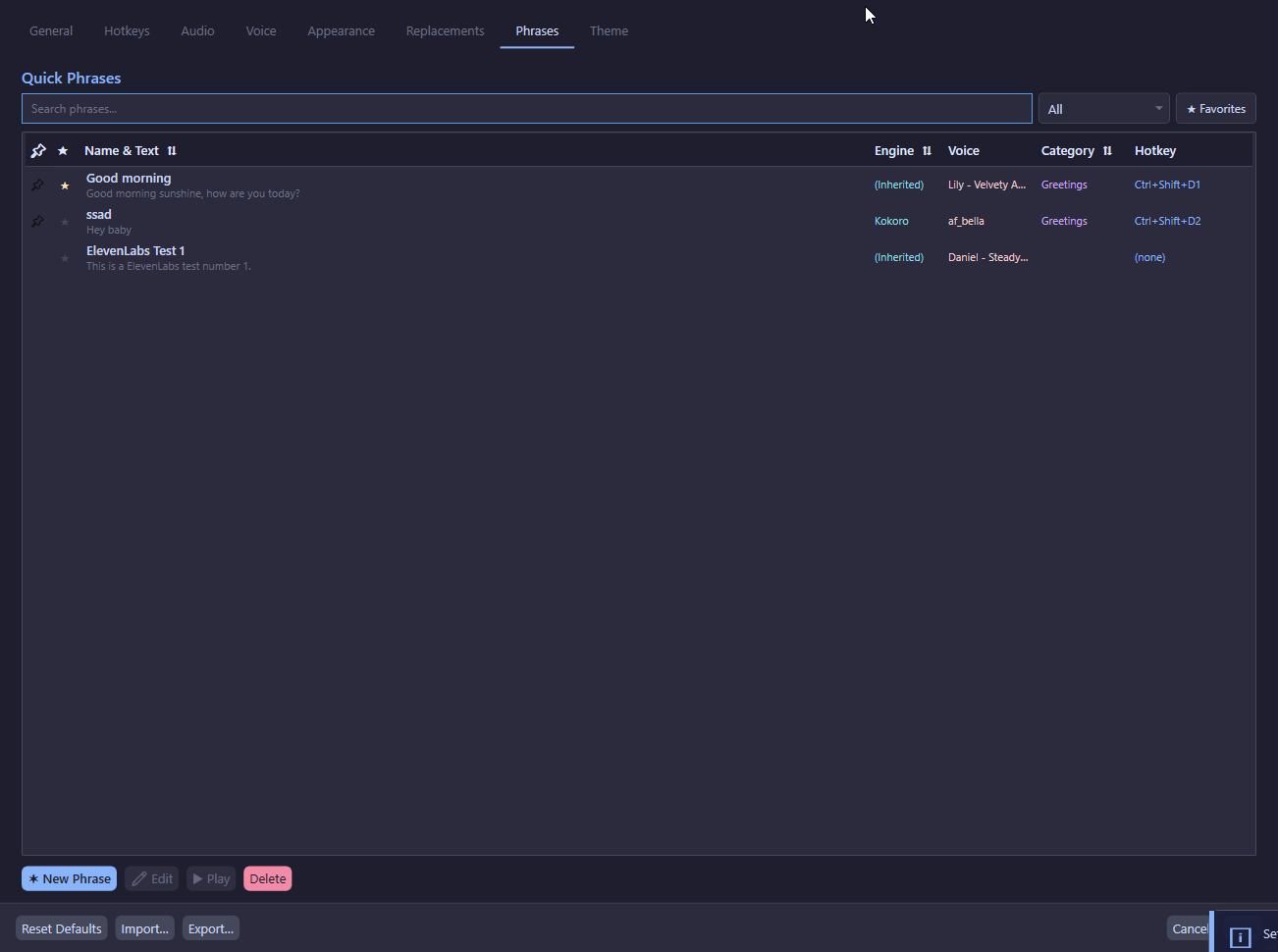This screenshot has height=952, width=1278.
Task: Click the Play phrase button
Action: 211,878
